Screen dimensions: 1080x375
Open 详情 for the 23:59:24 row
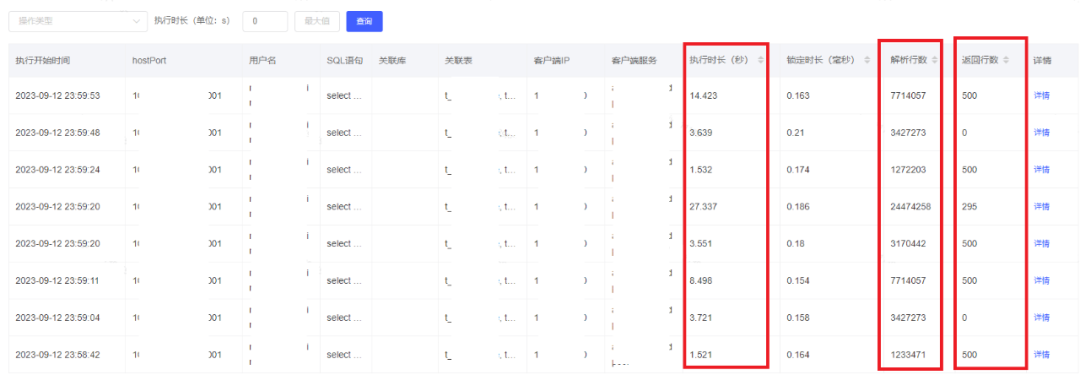coord(1041,170)
